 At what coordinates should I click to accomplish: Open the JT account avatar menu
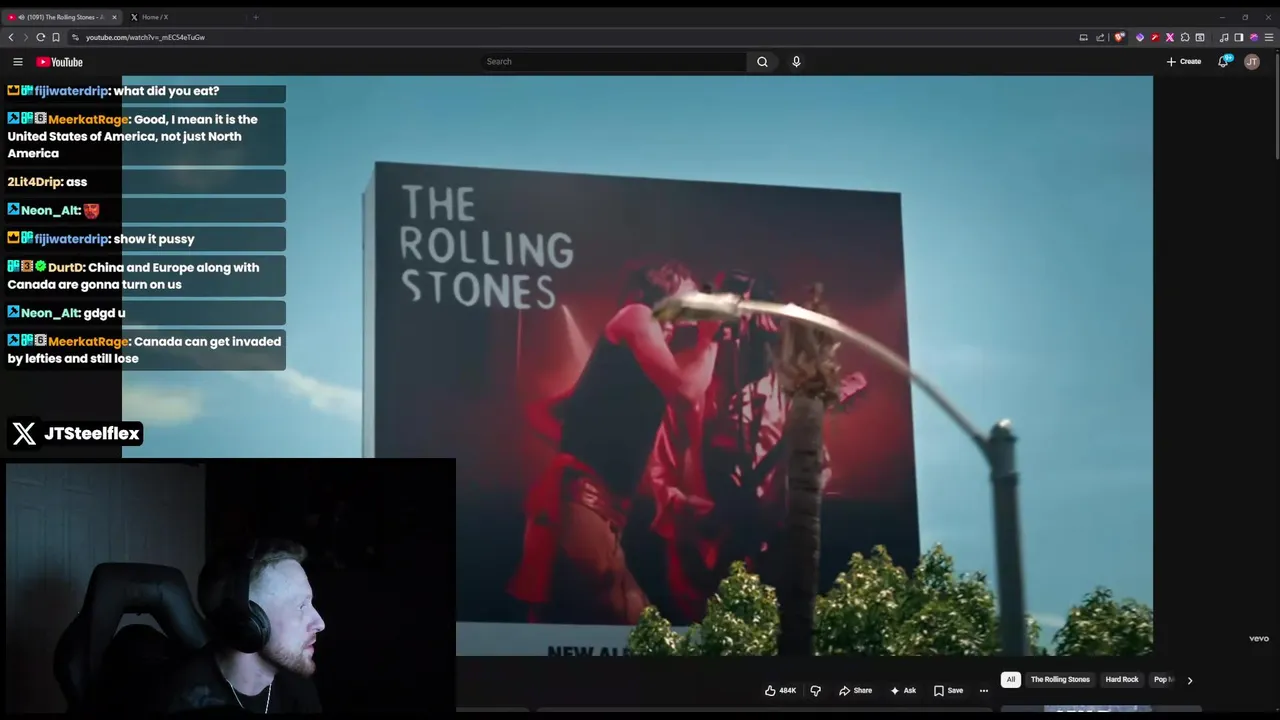(1251, 62)
